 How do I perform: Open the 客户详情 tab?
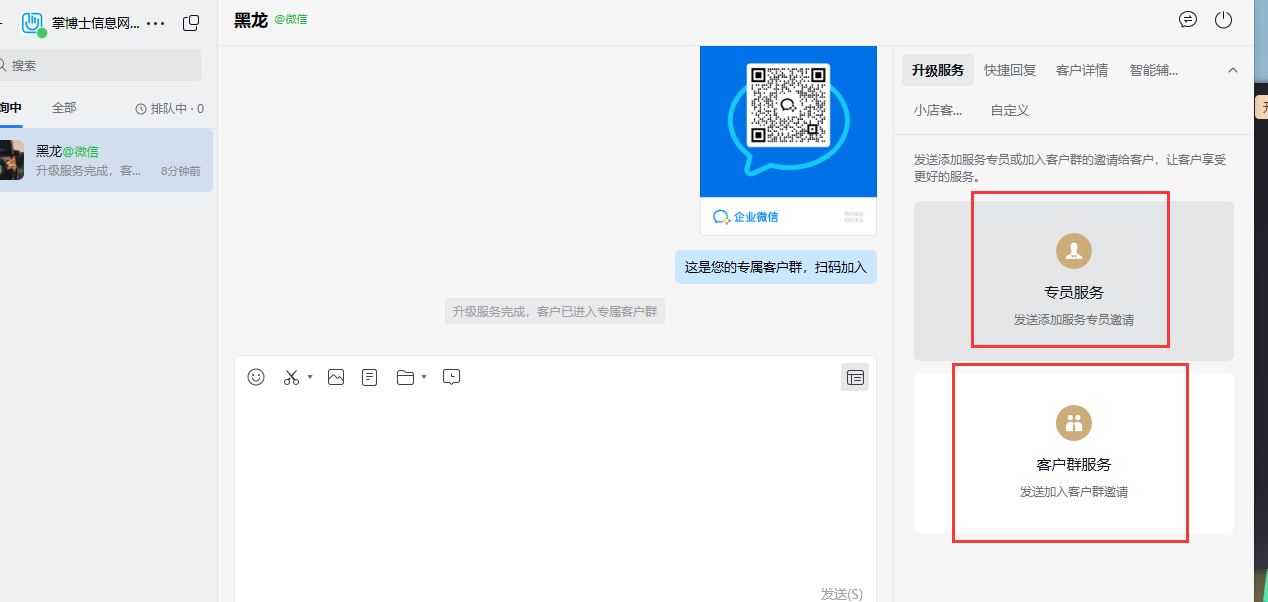click(1082, 70)
